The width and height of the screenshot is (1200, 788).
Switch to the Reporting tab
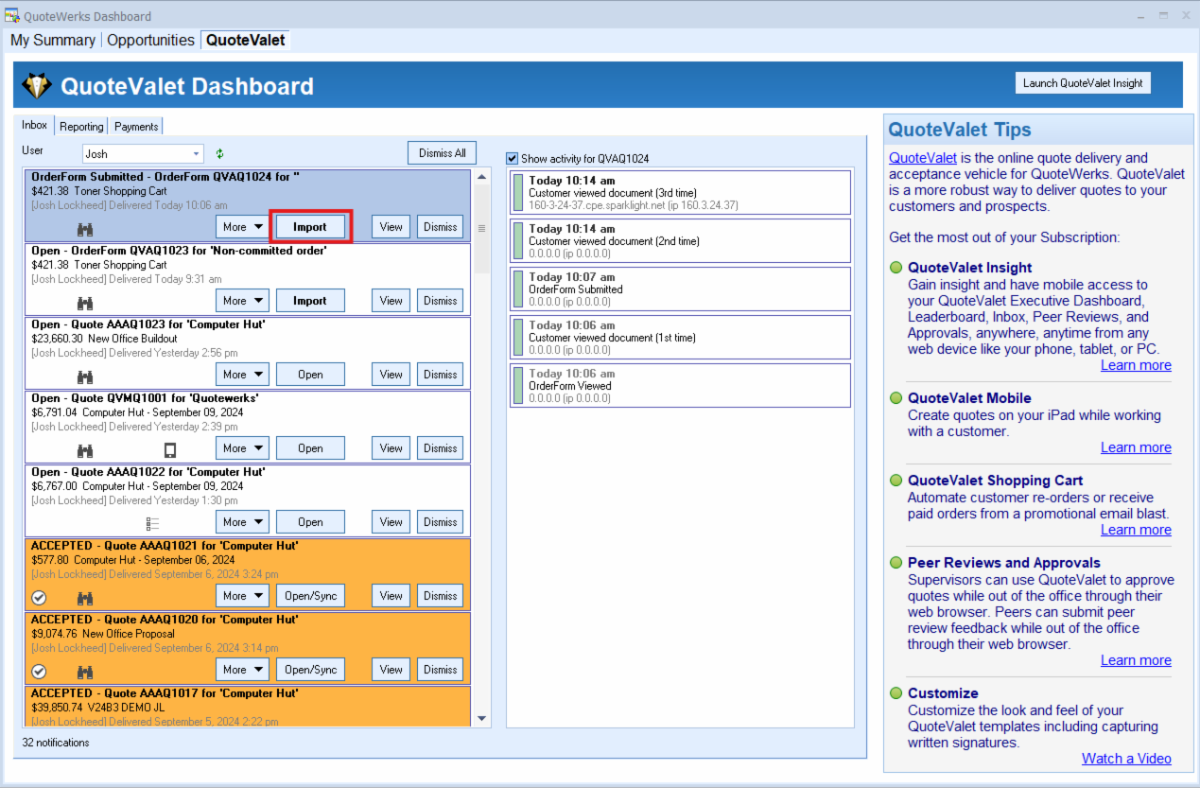[81, 127]
